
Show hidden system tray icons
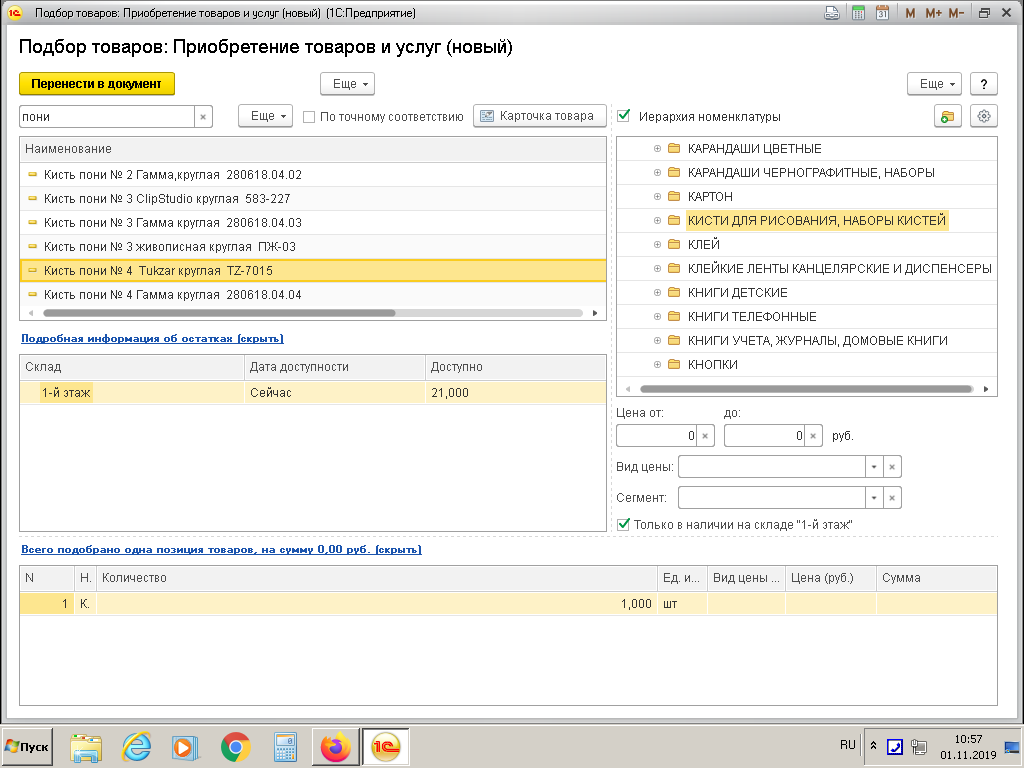[x=873, y=745]
